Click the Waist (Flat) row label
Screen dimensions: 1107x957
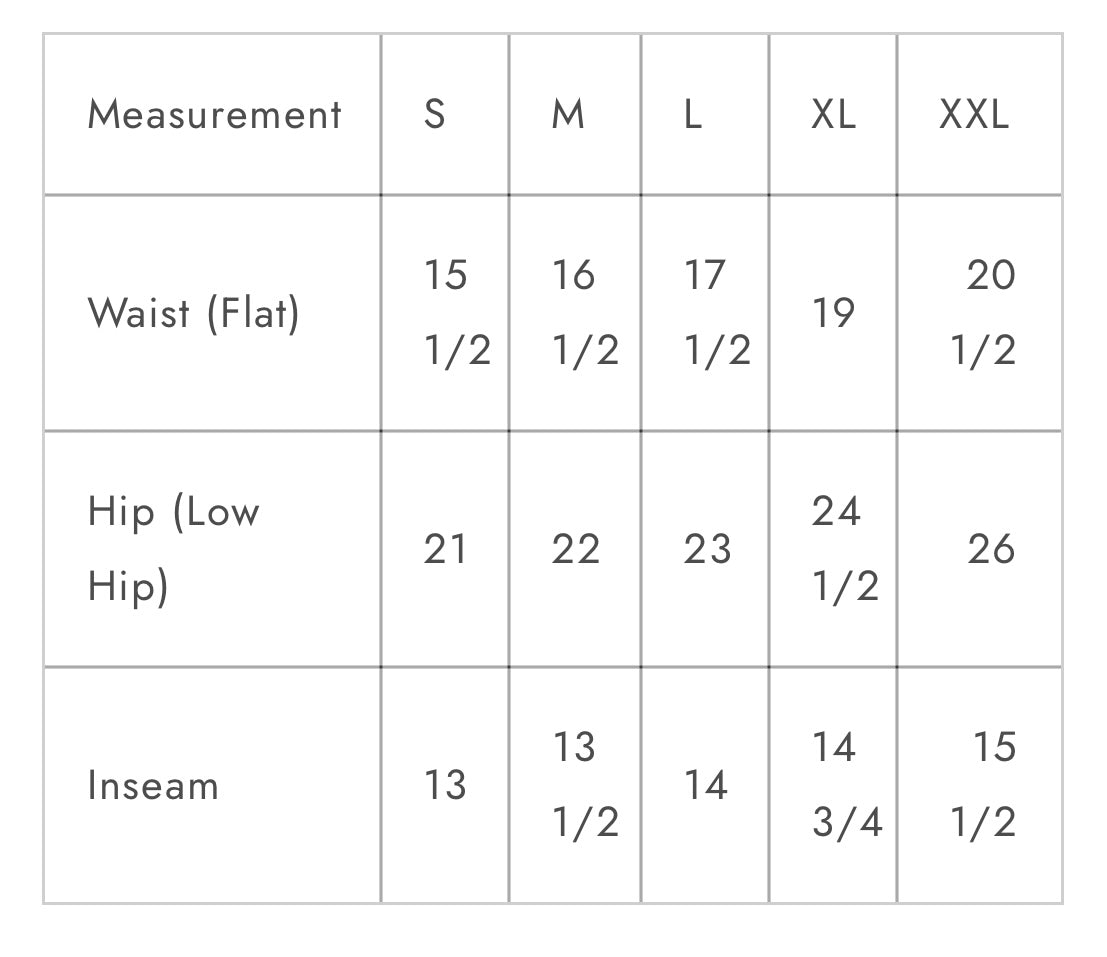[x=193, y=313]
